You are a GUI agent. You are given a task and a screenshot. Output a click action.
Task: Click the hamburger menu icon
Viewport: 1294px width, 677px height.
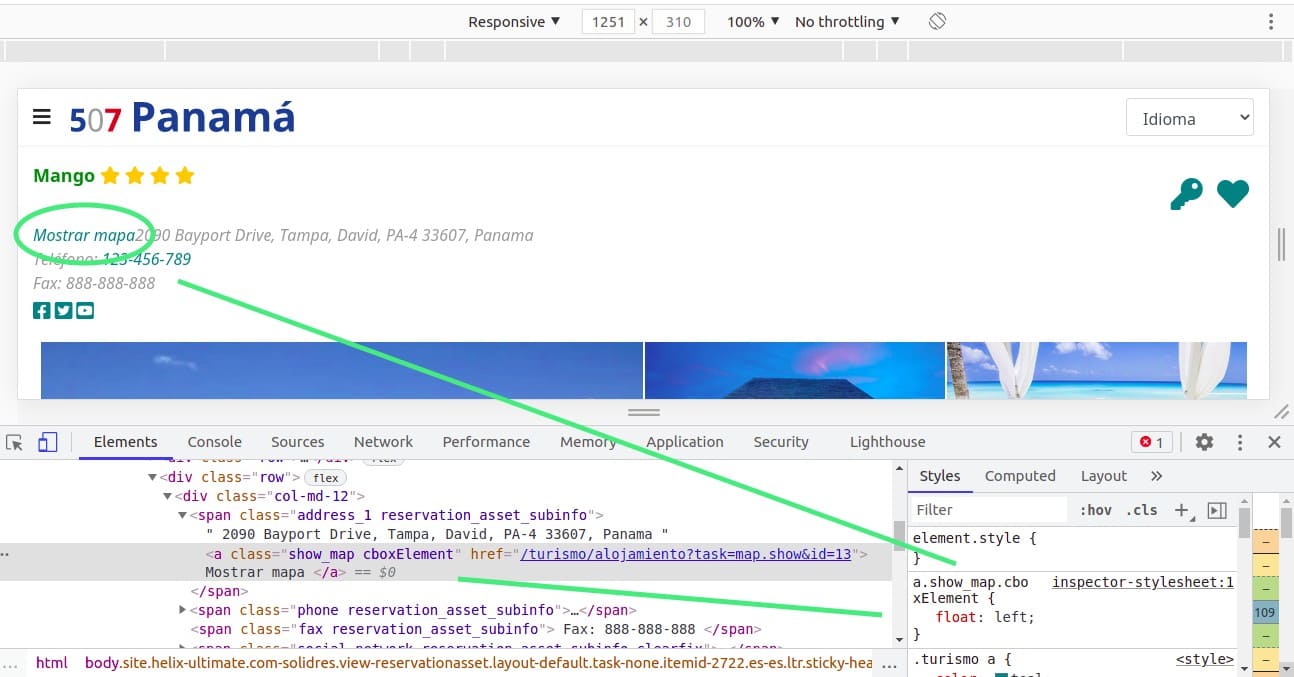coord(42,117)
